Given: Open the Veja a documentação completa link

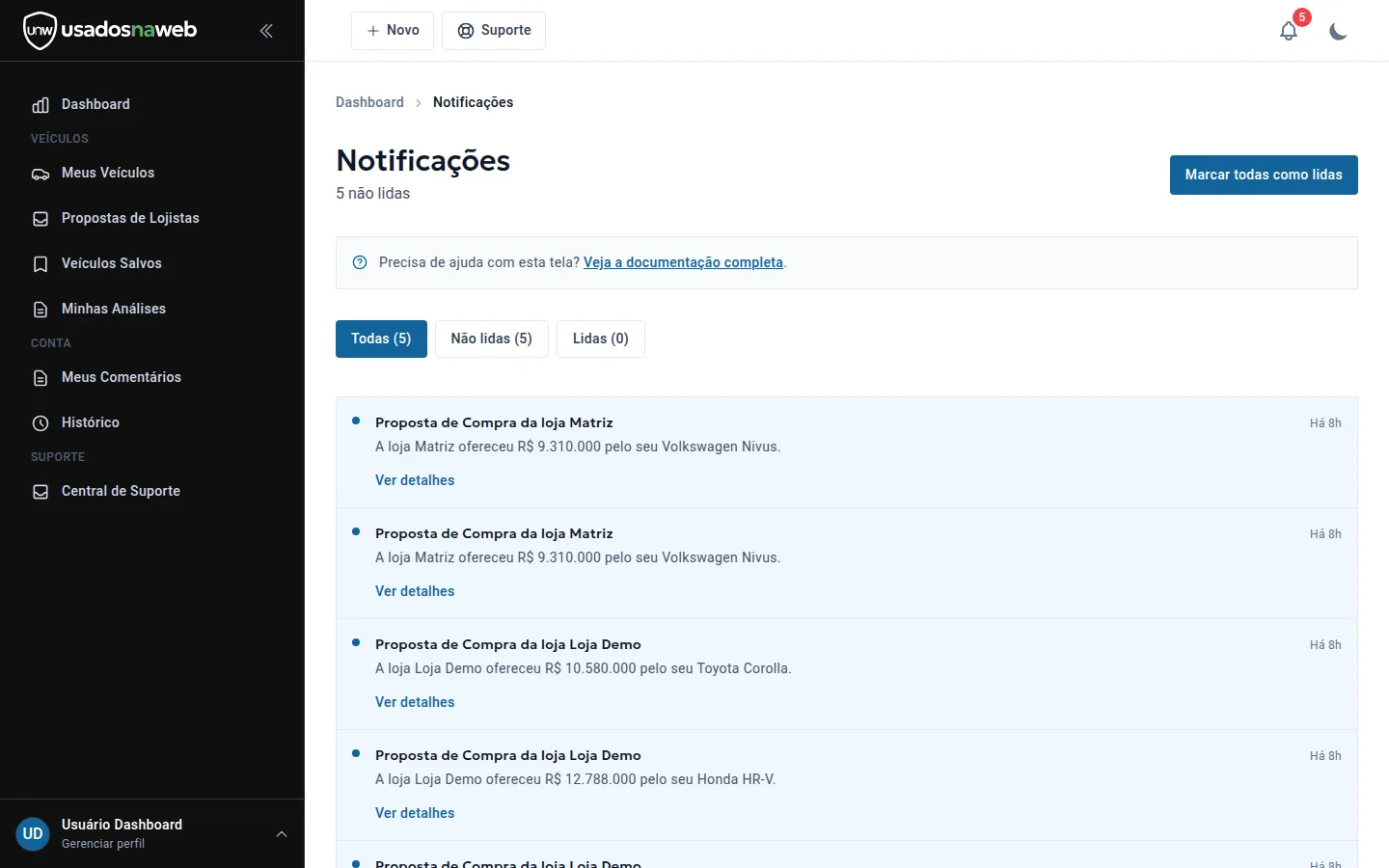Looking at the screenshot, I should tap(683, 262).
